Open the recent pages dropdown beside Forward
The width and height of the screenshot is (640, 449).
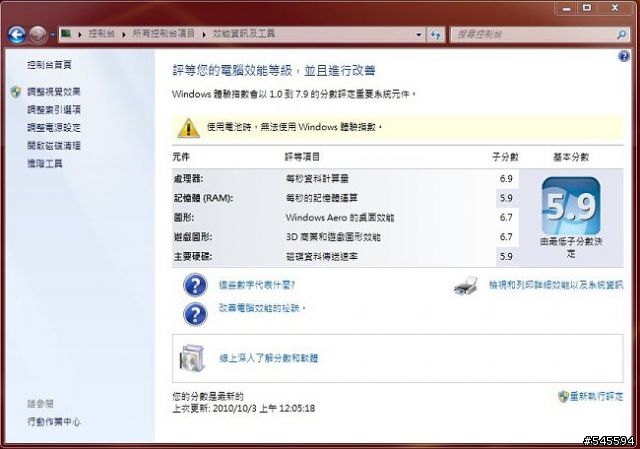pyautogui.click(x=53, y=35)
